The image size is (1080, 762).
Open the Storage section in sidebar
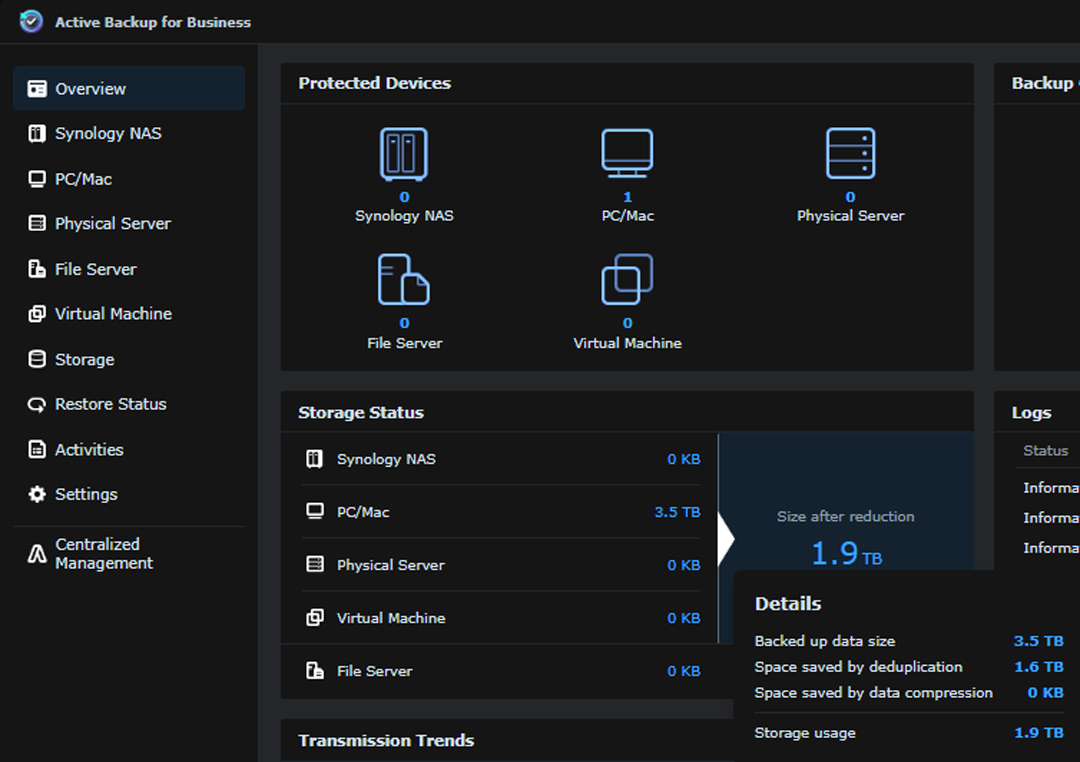(x=84, y=359)
